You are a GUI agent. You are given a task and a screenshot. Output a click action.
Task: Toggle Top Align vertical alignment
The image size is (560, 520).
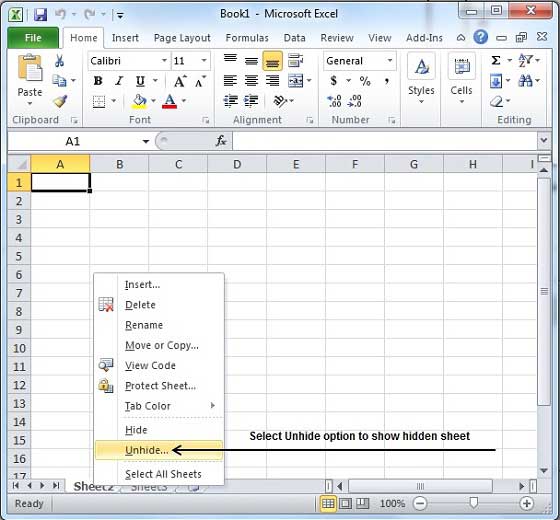[230, 60]
